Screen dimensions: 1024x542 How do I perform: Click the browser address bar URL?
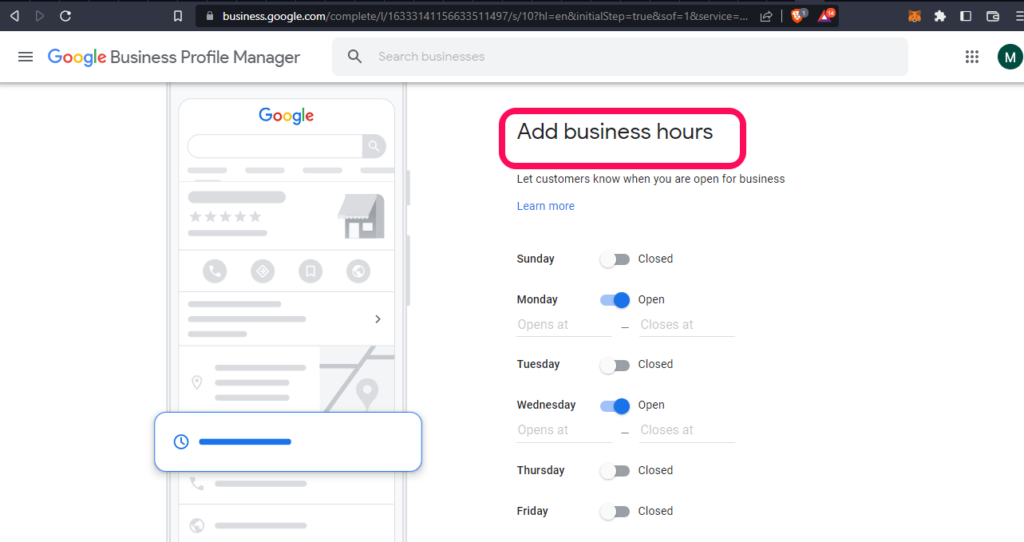[485, 16]
